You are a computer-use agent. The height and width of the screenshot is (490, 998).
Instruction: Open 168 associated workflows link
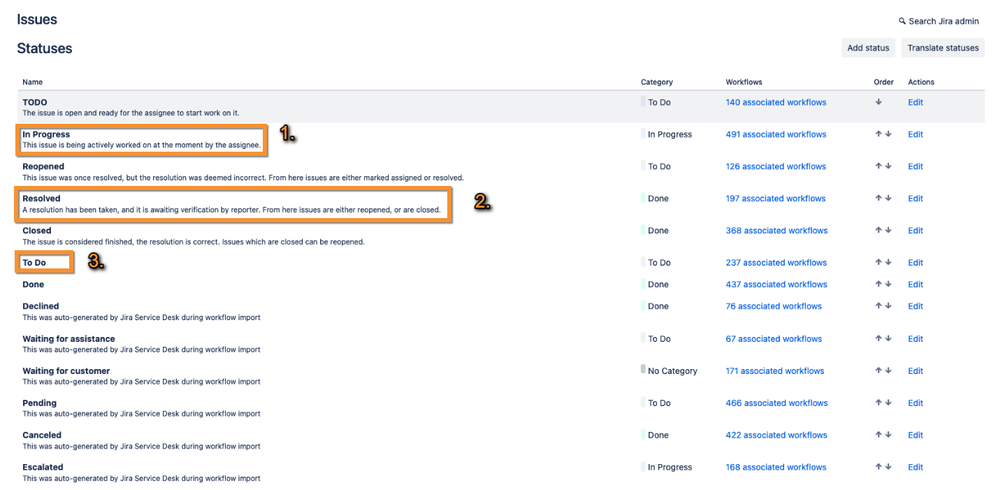776,467
